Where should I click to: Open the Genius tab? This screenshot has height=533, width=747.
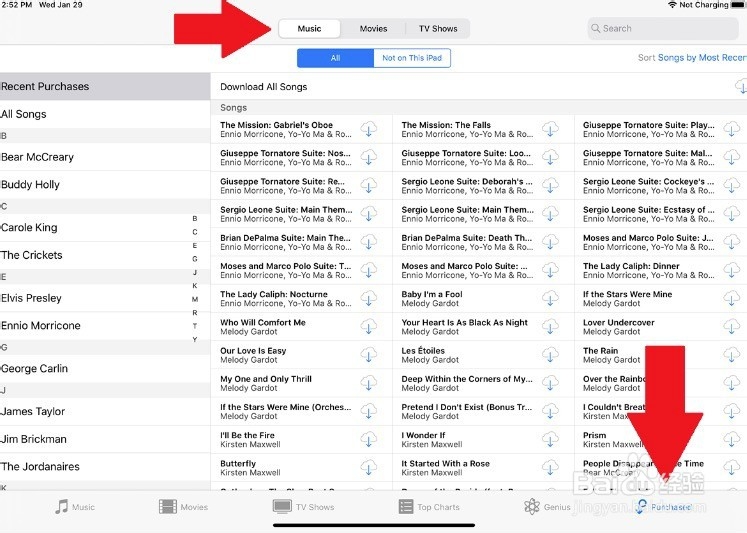546,507
